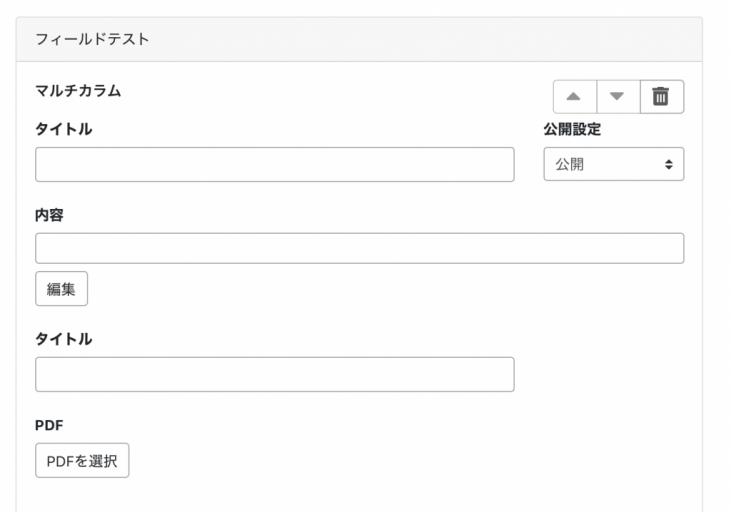The image size is (731, 512).
Task: Delete the マルチカラム block with trash icon
Action: point(661,97)
